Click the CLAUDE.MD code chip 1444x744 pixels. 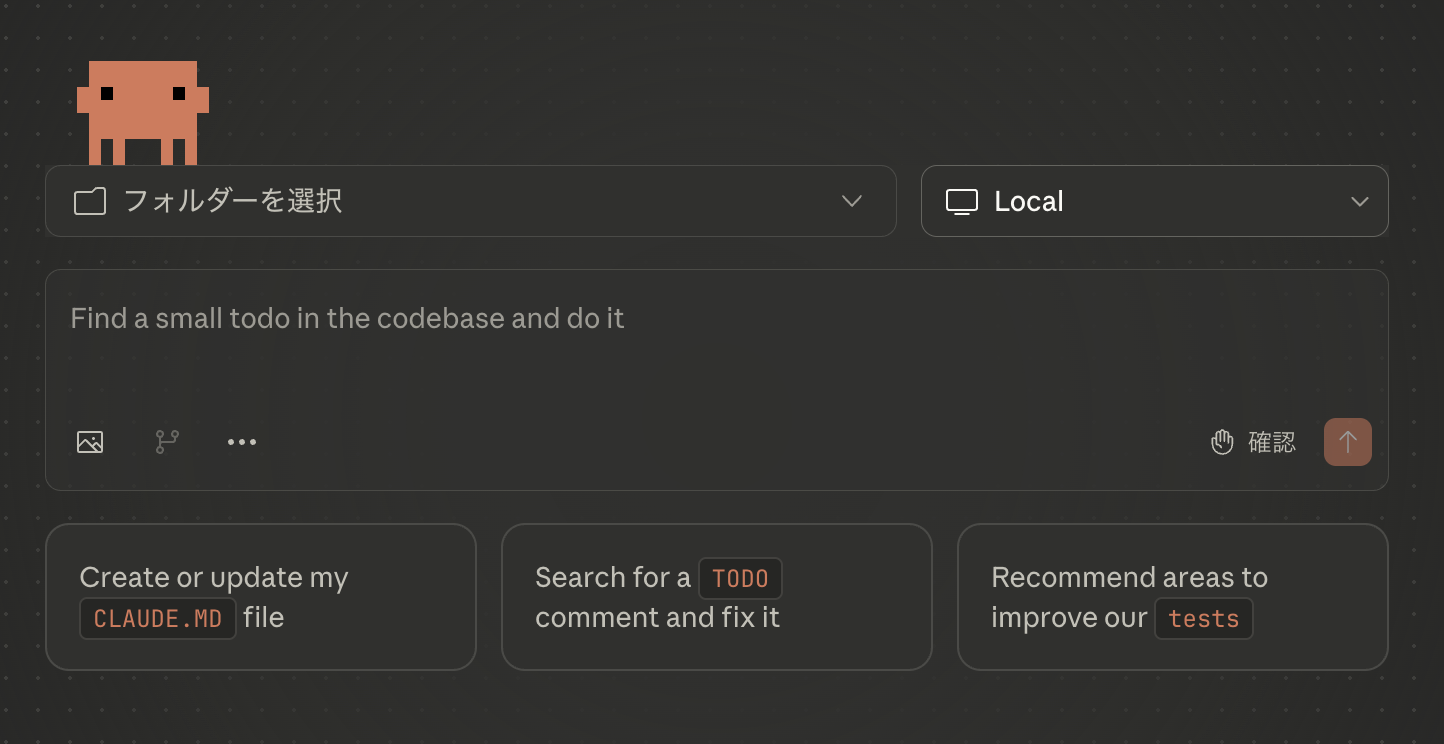(158, 619)
